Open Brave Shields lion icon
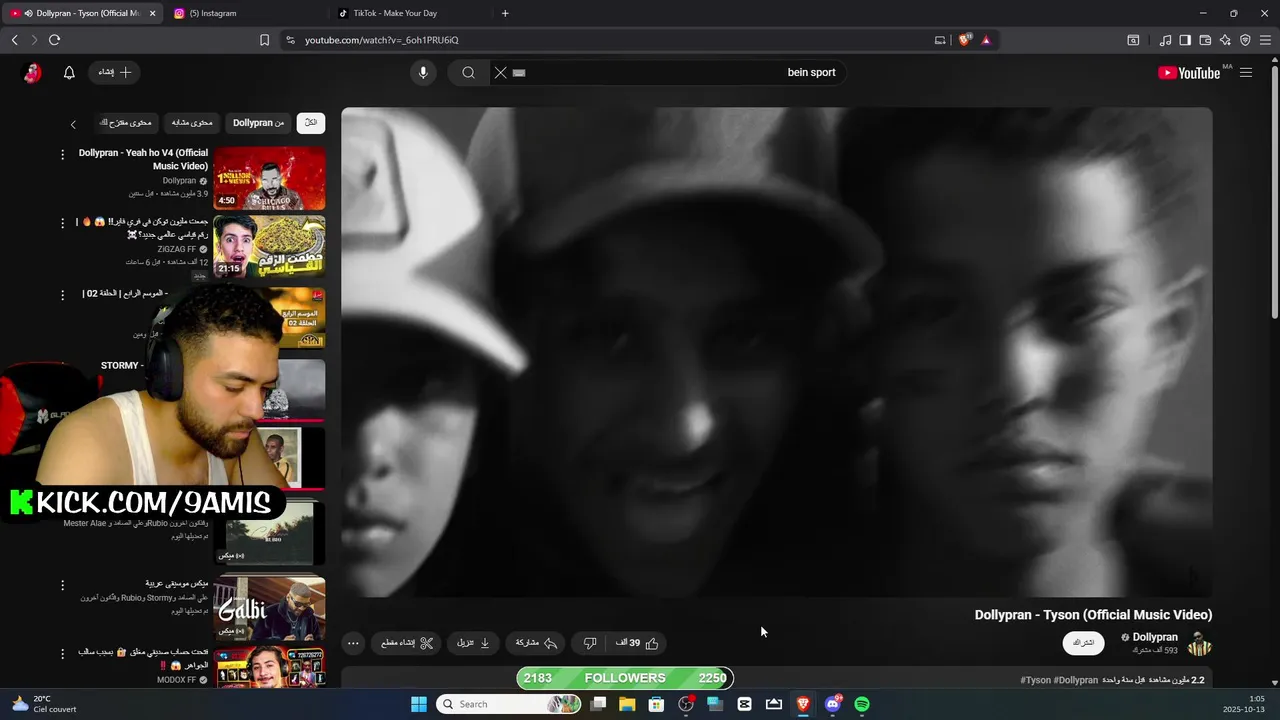 tap(964, 40)
